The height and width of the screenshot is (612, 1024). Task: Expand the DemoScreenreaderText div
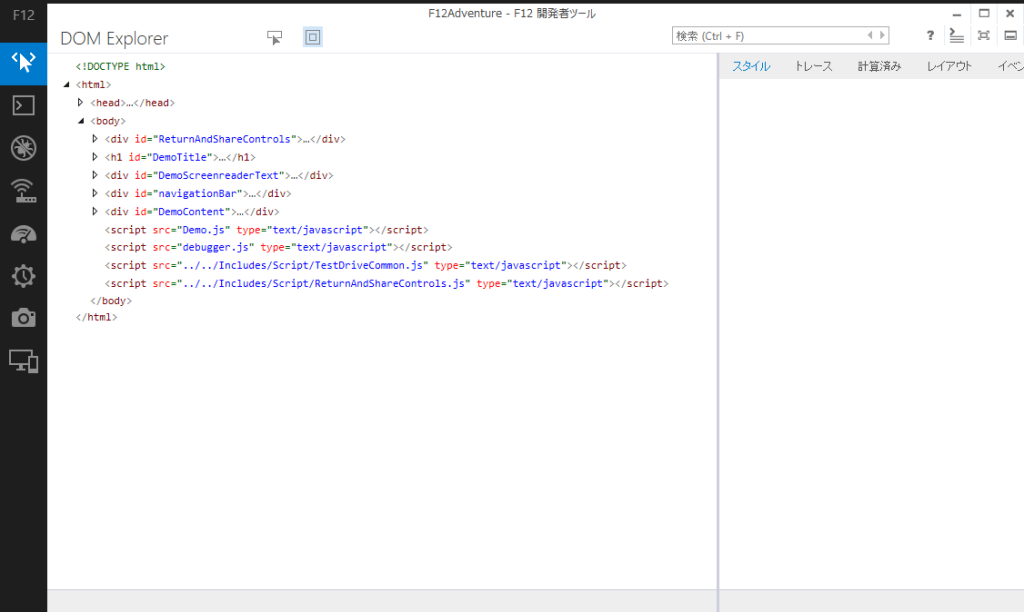click(x=95, y=175)
